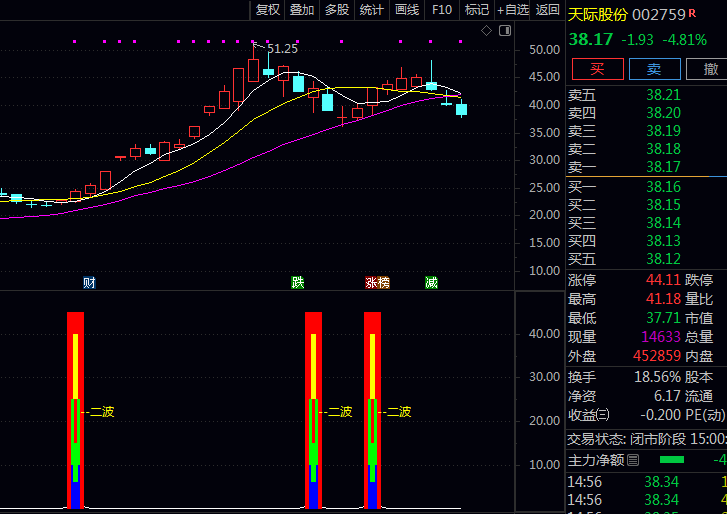This screenshot has width=727, height=514.
Task: Select 卖四 price 38.20
Action: pyautogui.click(x=663, y=113)
